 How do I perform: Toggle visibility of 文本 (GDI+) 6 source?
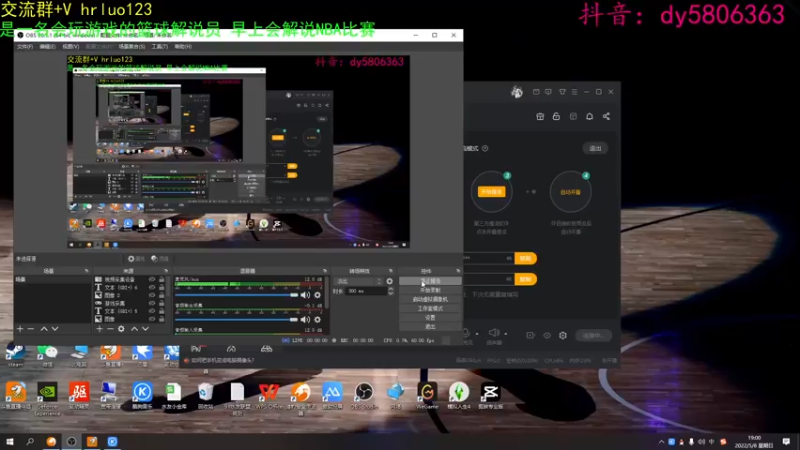(x=152, y=287)
